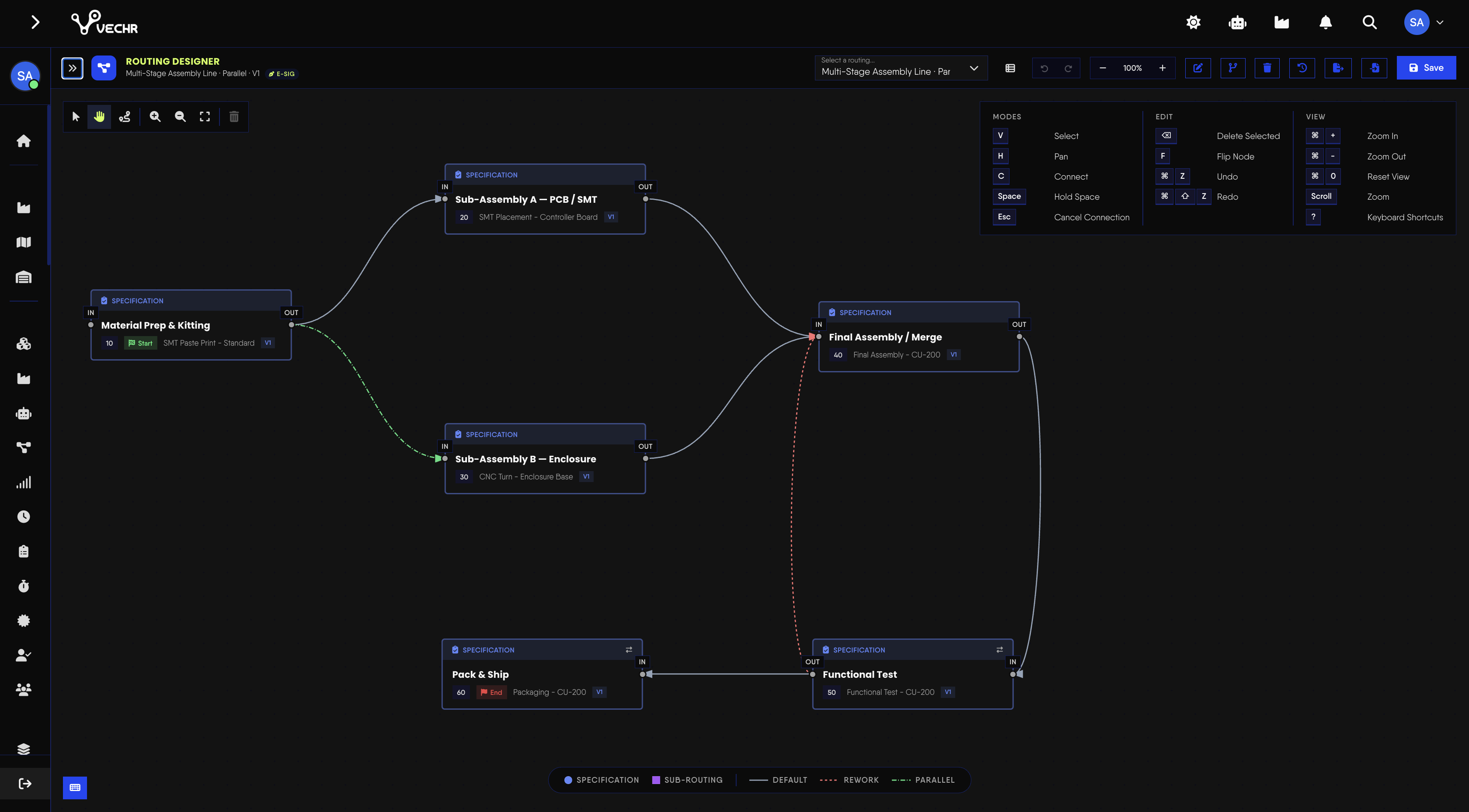Expand the main sidebar chevron
The image size is (1469, 812).
[x=35, y=22]
